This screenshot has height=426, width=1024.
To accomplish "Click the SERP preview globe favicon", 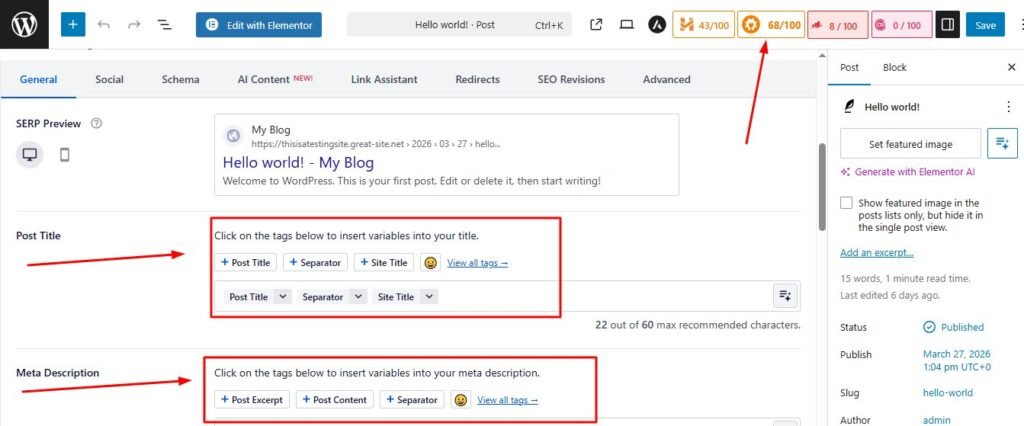I will (x=233, y=136).
